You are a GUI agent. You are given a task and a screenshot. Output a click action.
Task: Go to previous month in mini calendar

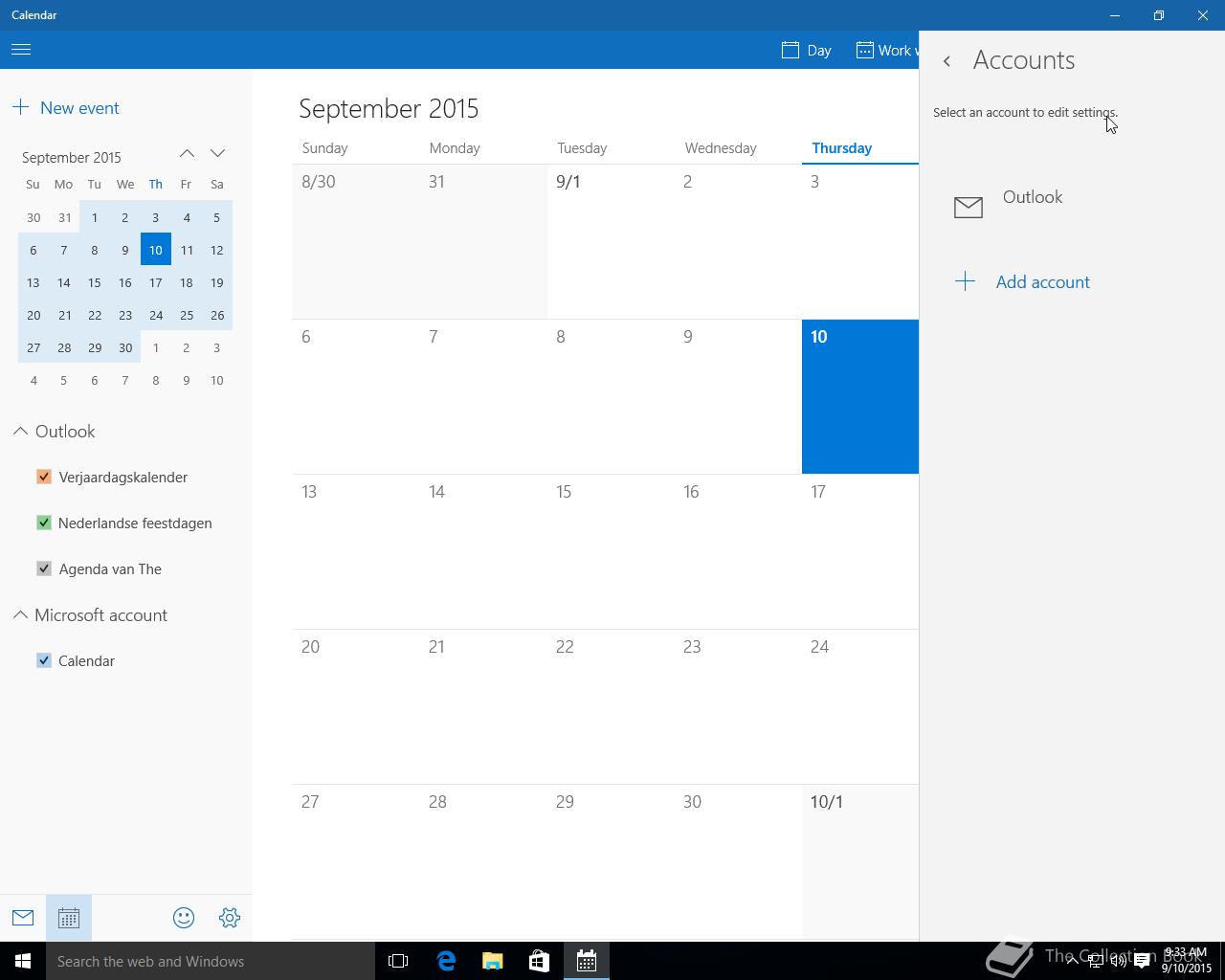pyautogui.click(x=187, y=153)
